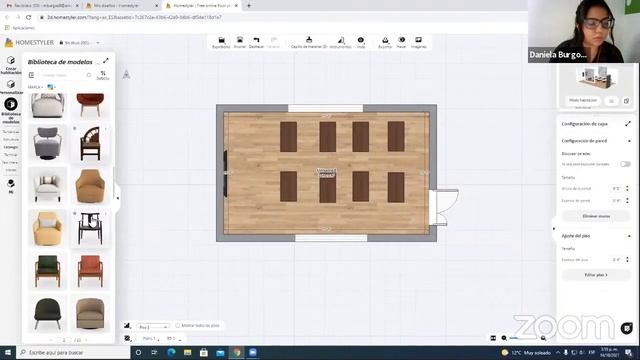Click the ruler icon beside the floor selector
Viewport: 640px width, 360px height.
click(x=127, y=326)
